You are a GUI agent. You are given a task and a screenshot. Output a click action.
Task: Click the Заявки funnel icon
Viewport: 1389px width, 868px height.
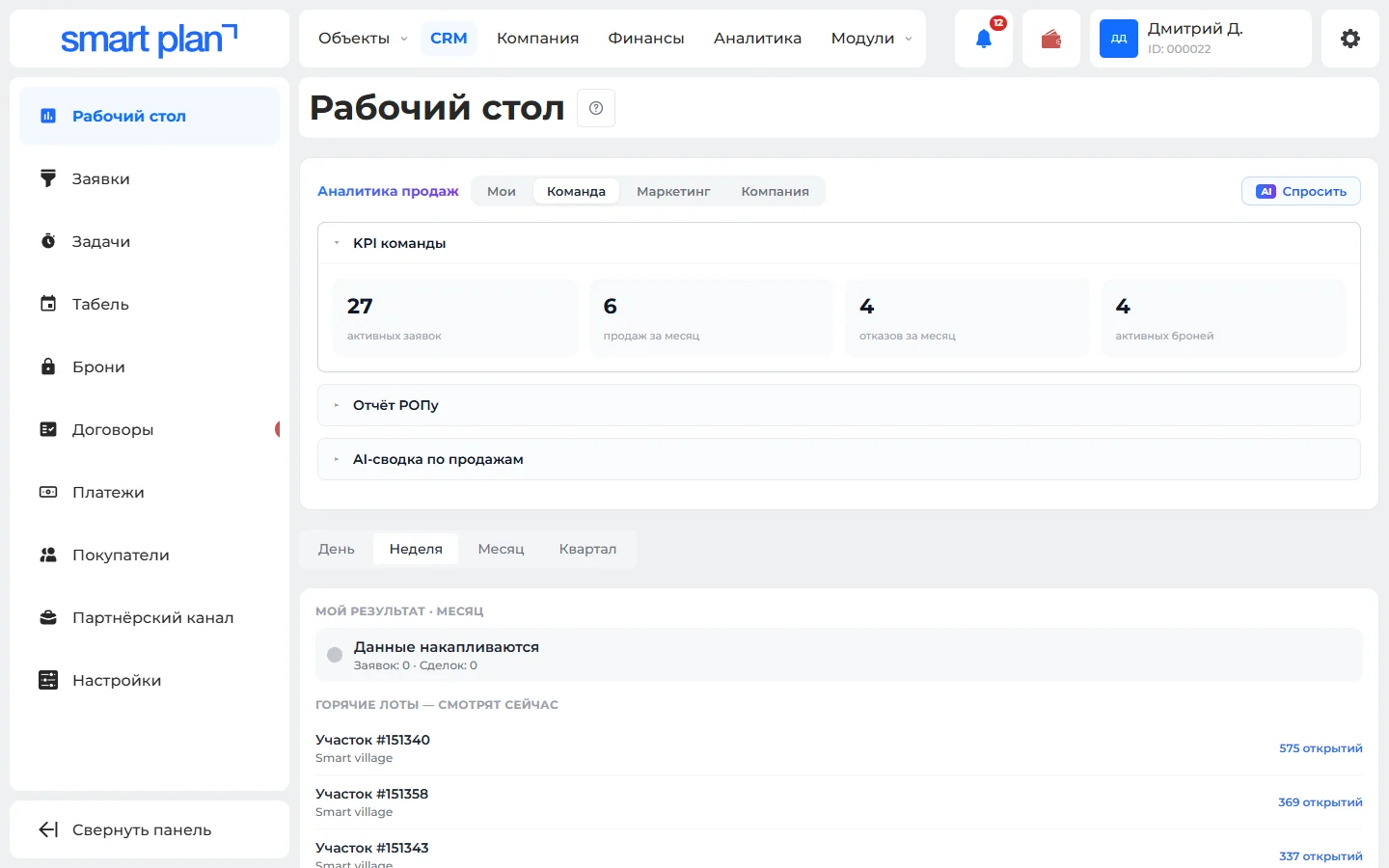48,178
